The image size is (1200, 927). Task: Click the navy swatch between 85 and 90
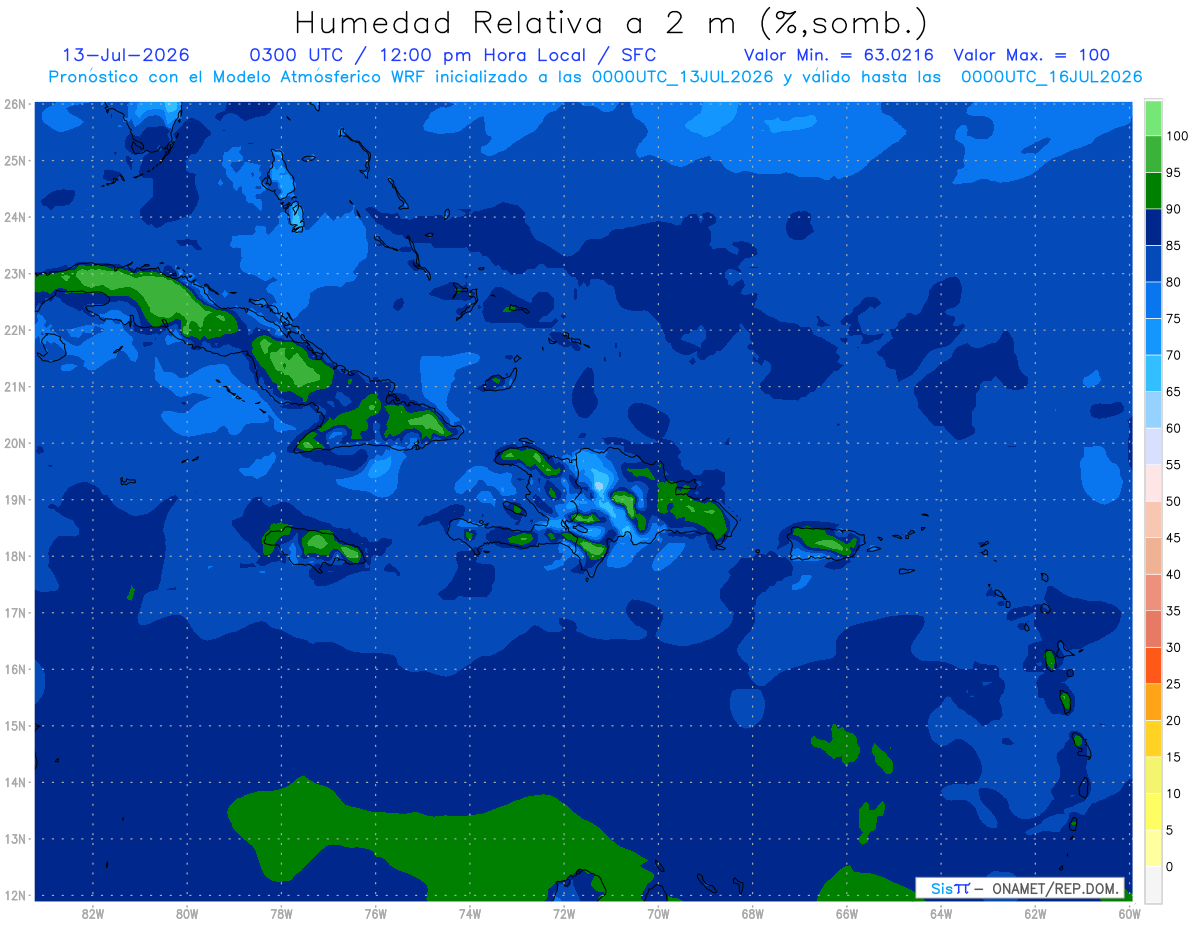pyautogui.click(x=1153, y=228)
